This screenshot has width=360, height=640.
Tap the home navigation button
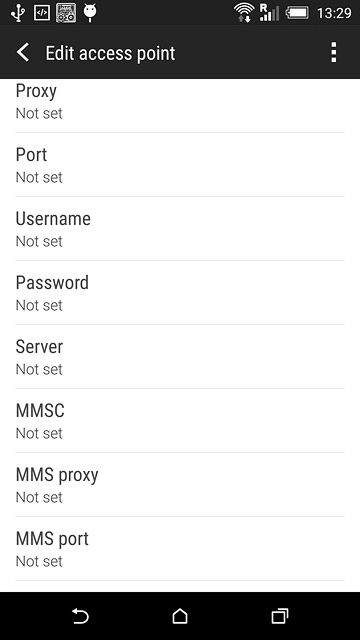(x=180, y=616)
